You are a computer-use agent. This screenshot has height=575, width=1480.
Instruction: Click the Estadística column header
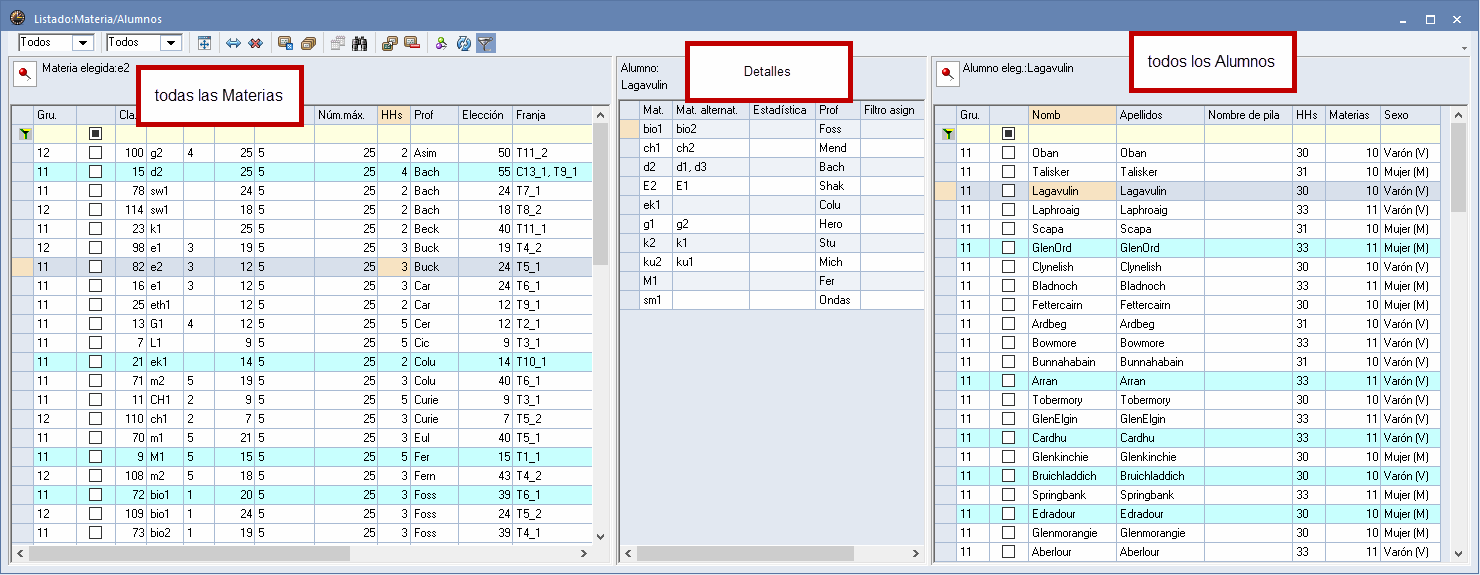[782, 110]
